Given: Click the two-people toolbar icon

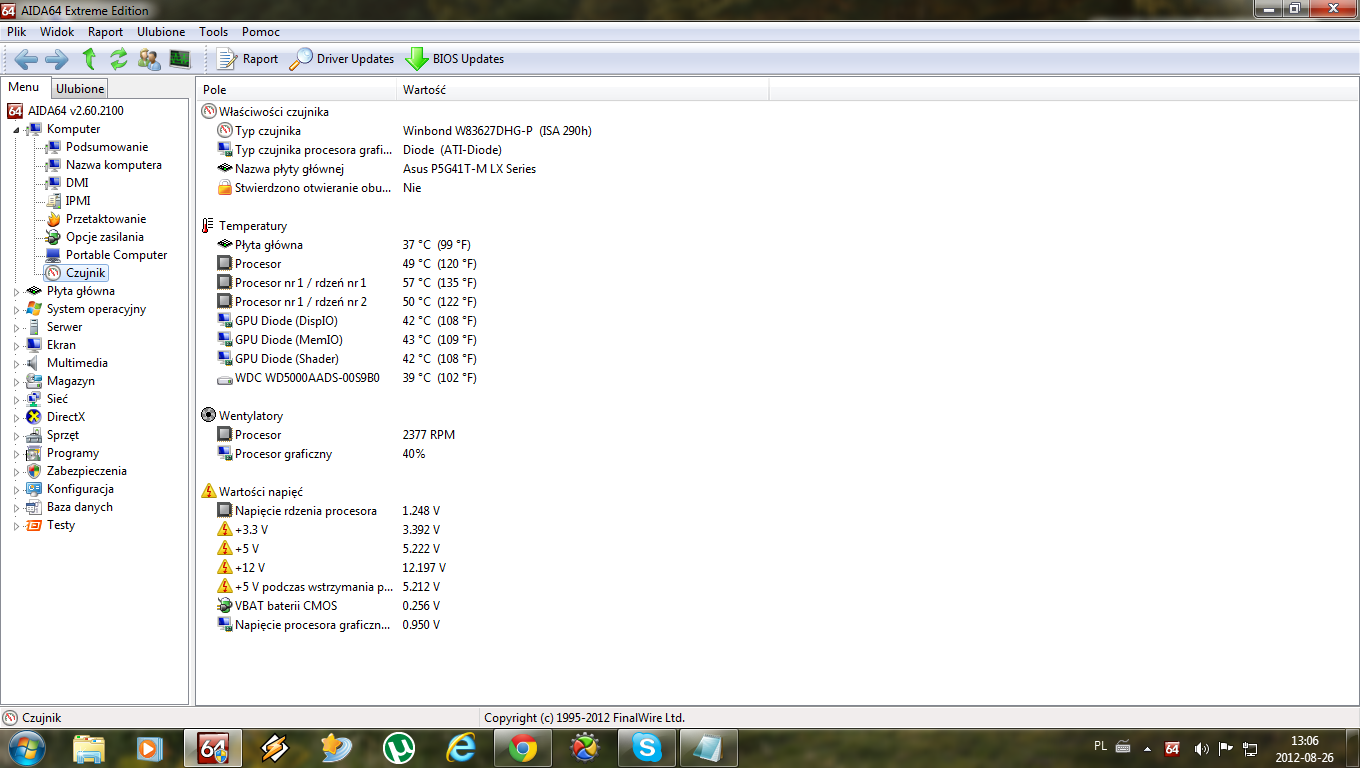Looking at the screenshot, I should coord(149,59).
